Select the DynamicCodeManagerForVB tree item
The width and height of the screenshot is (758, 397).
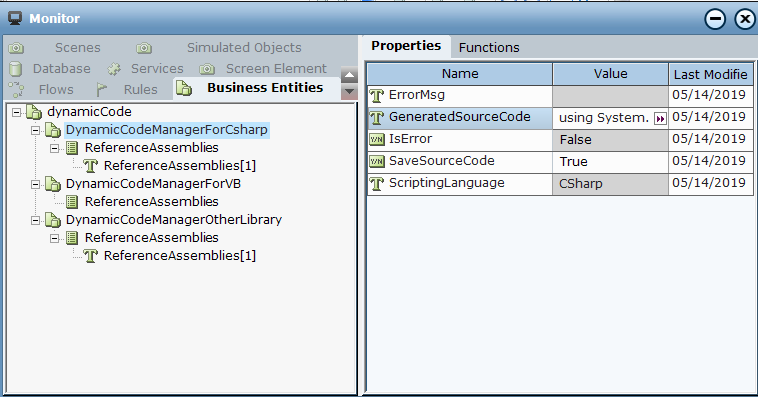[153, 184]
